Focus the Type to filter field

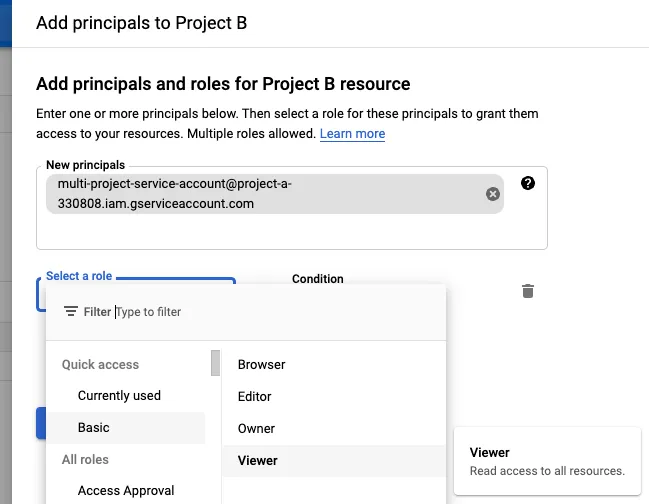[x=148, y=312]
